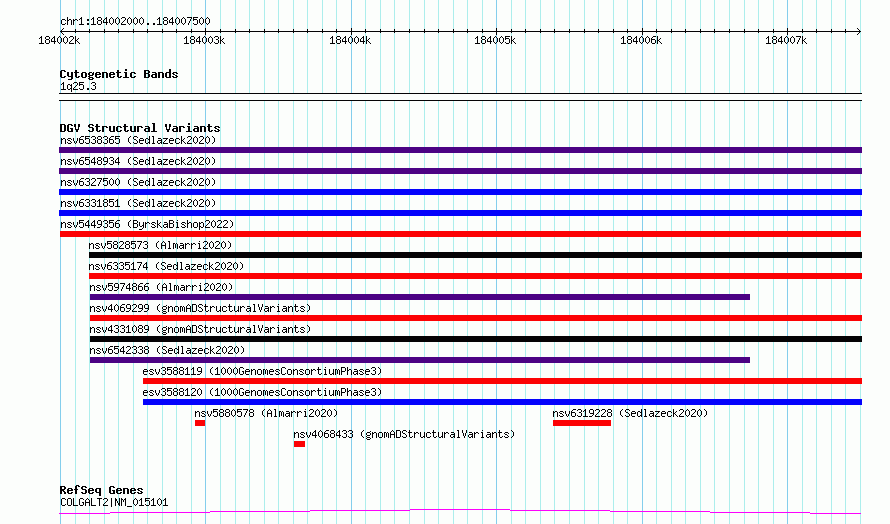Open the COLGALT2|NM_015101 gene label
Image resolution: width=890 pixels, height=524 pixels.
point(114,502)
